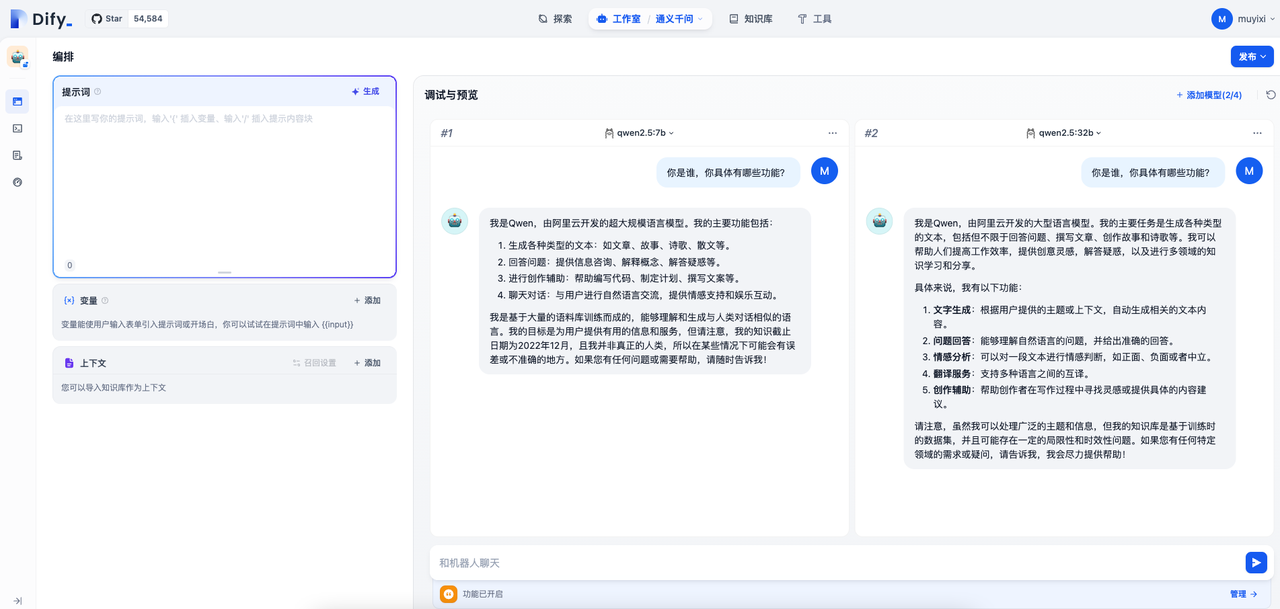Click 功能已开启 status text

pos(483,594)
